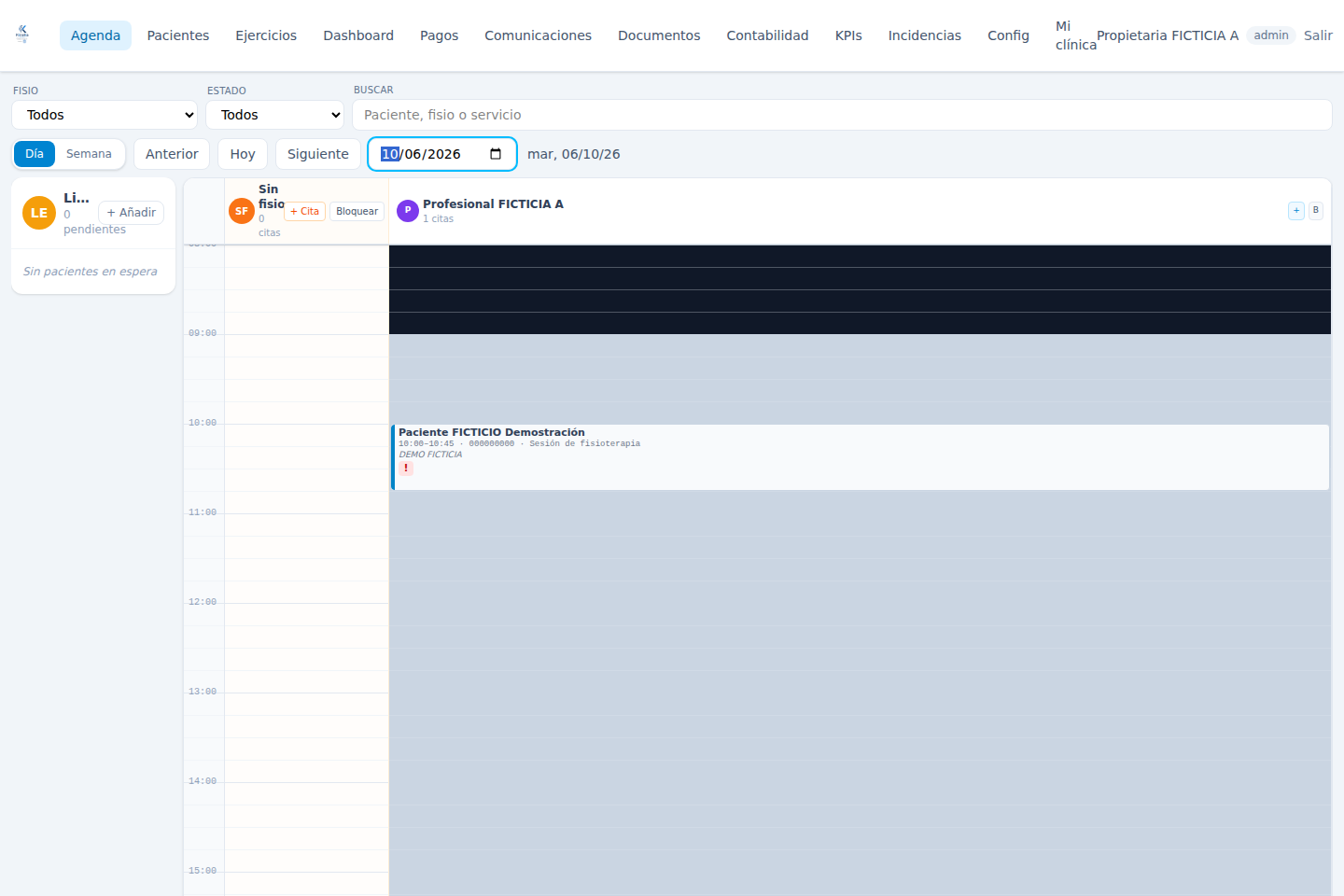Click the 'Sin pacientes en espera' message
1344x896 pixels.
pos(91,272)
